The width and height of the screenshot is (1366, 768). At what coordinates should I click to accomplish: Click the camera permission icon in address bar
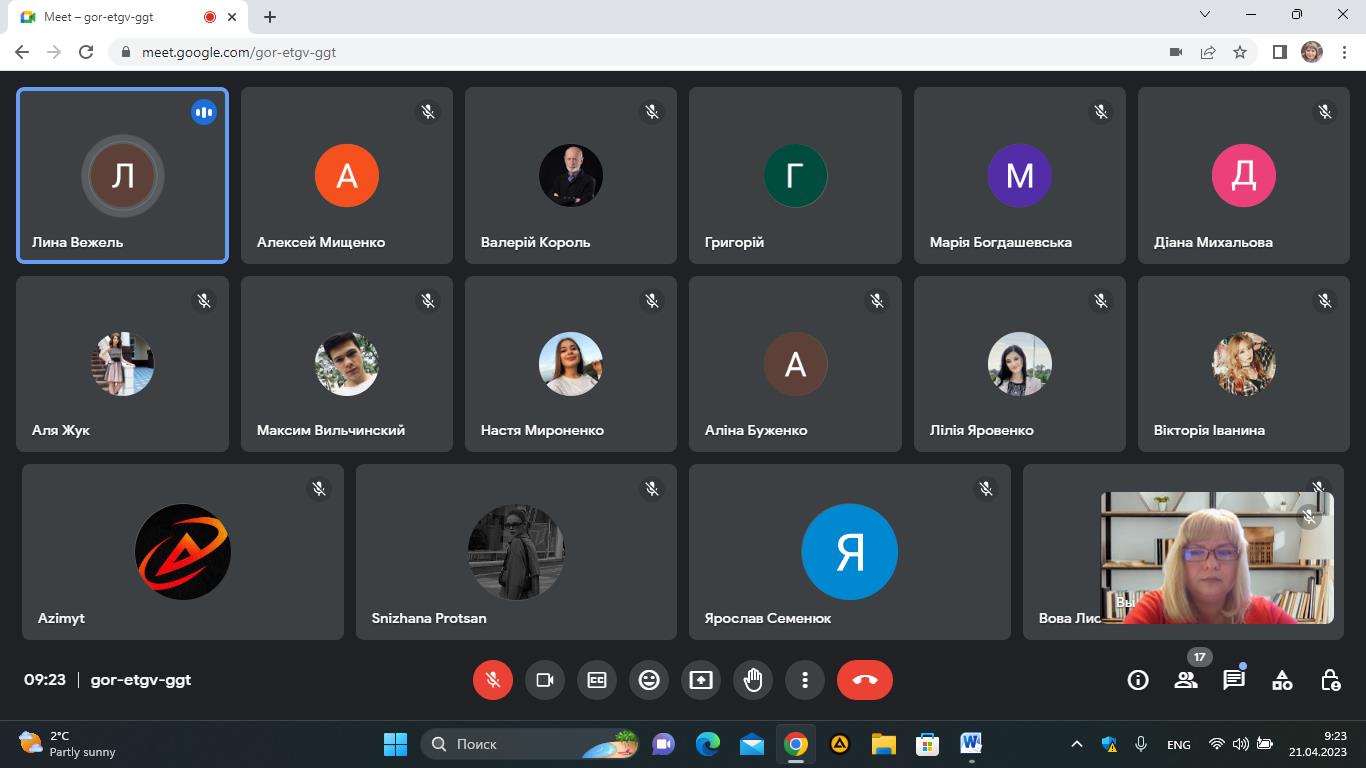(1176, 52)
